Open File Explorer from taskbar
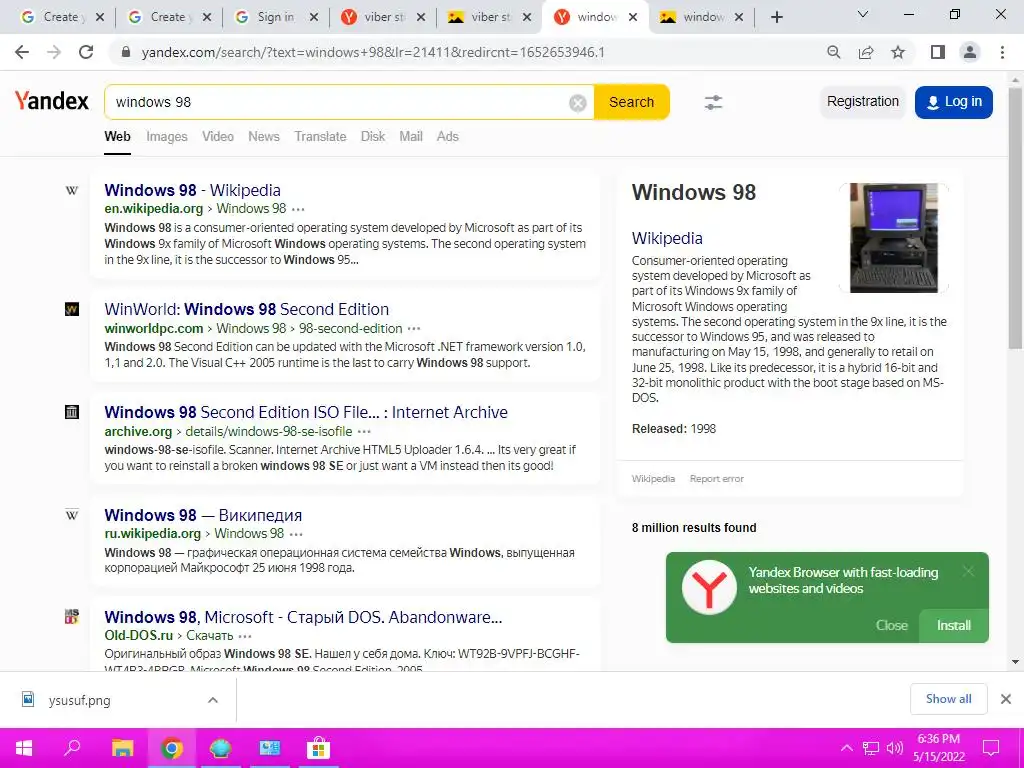 point(122,748)
